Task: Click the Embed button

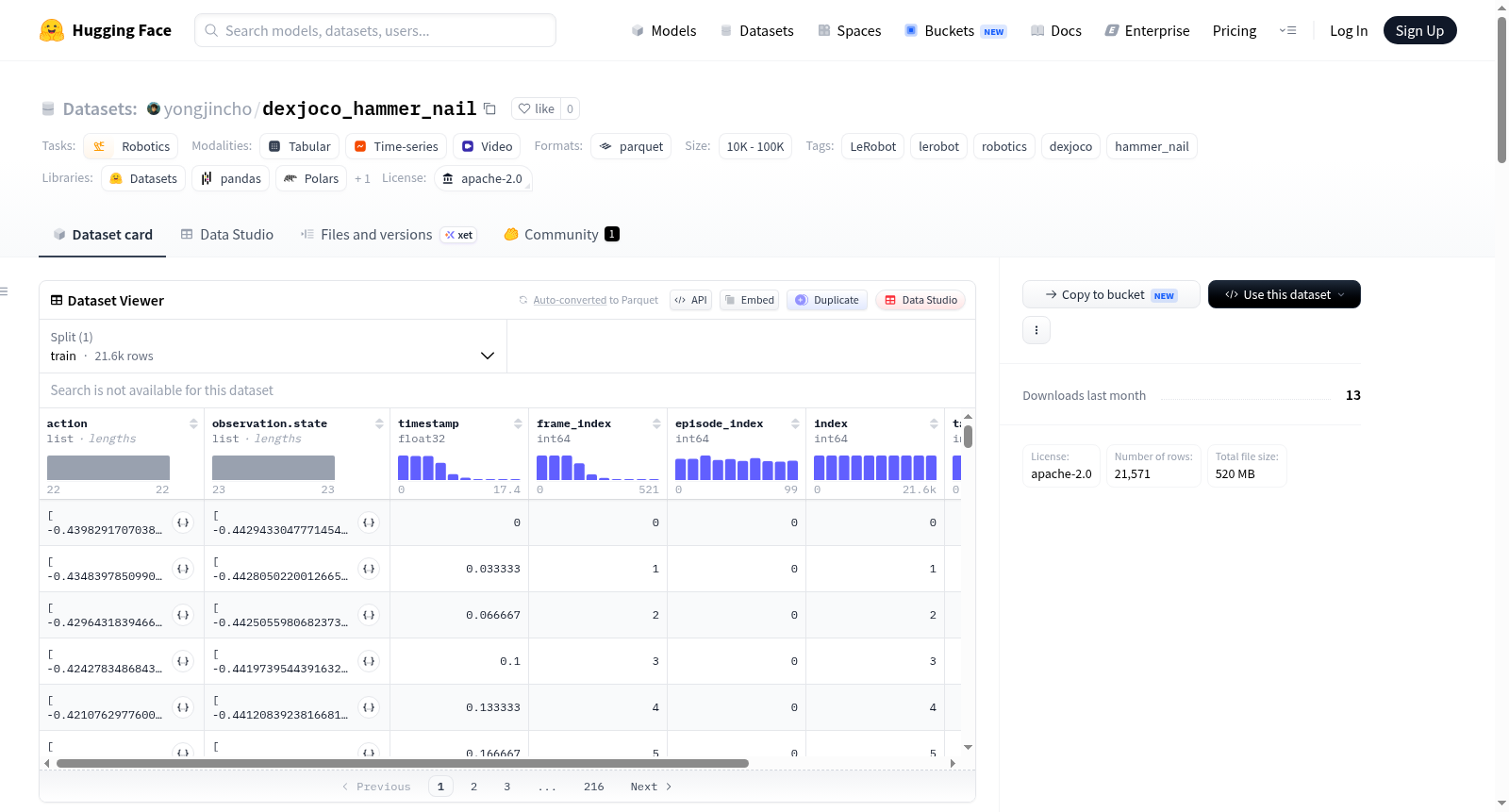Action: tap(749, 300)
